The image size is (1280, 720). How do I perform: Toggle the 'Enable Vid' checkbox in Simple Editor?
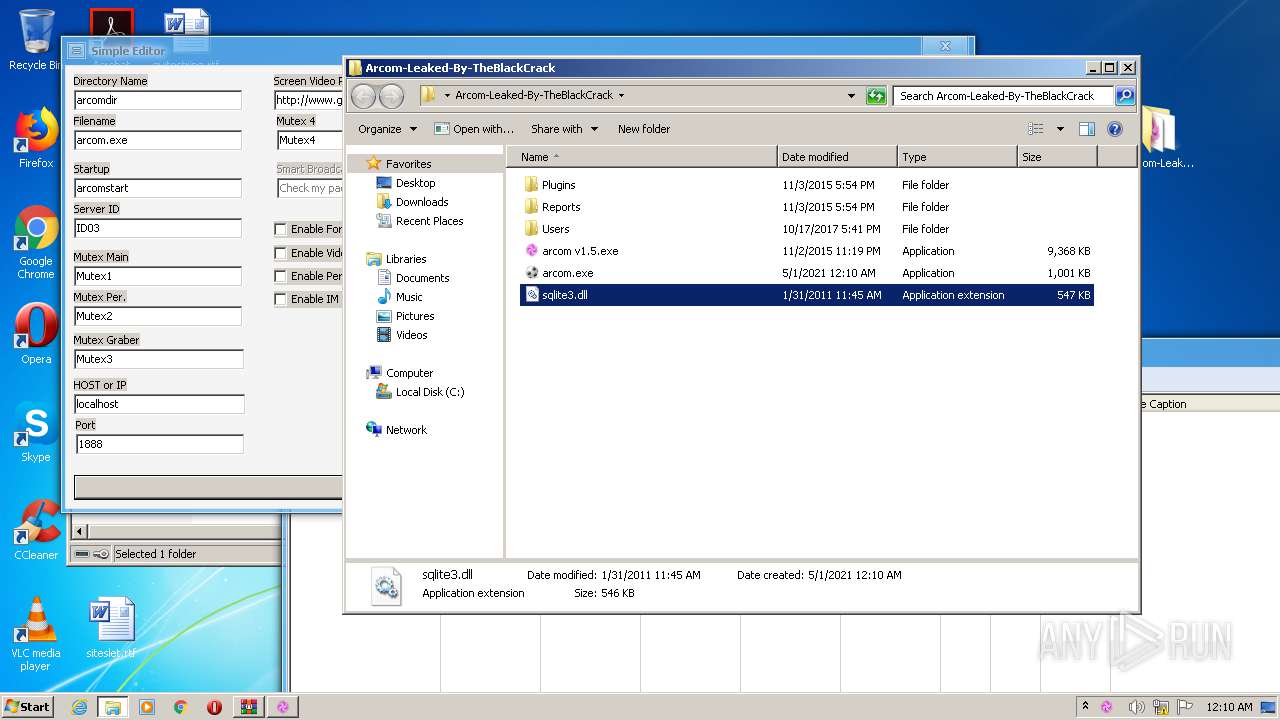280,253
